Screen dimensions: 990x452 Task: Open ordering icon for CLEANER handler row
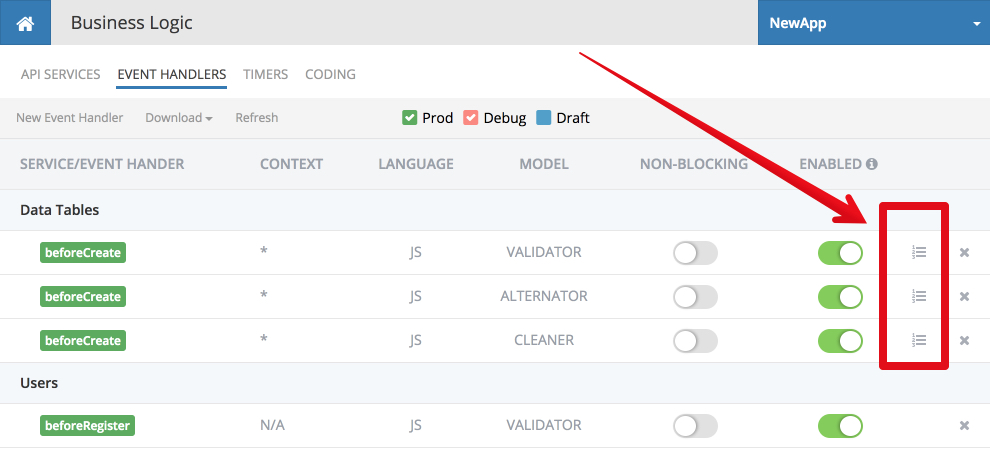(x=919, y=340)
